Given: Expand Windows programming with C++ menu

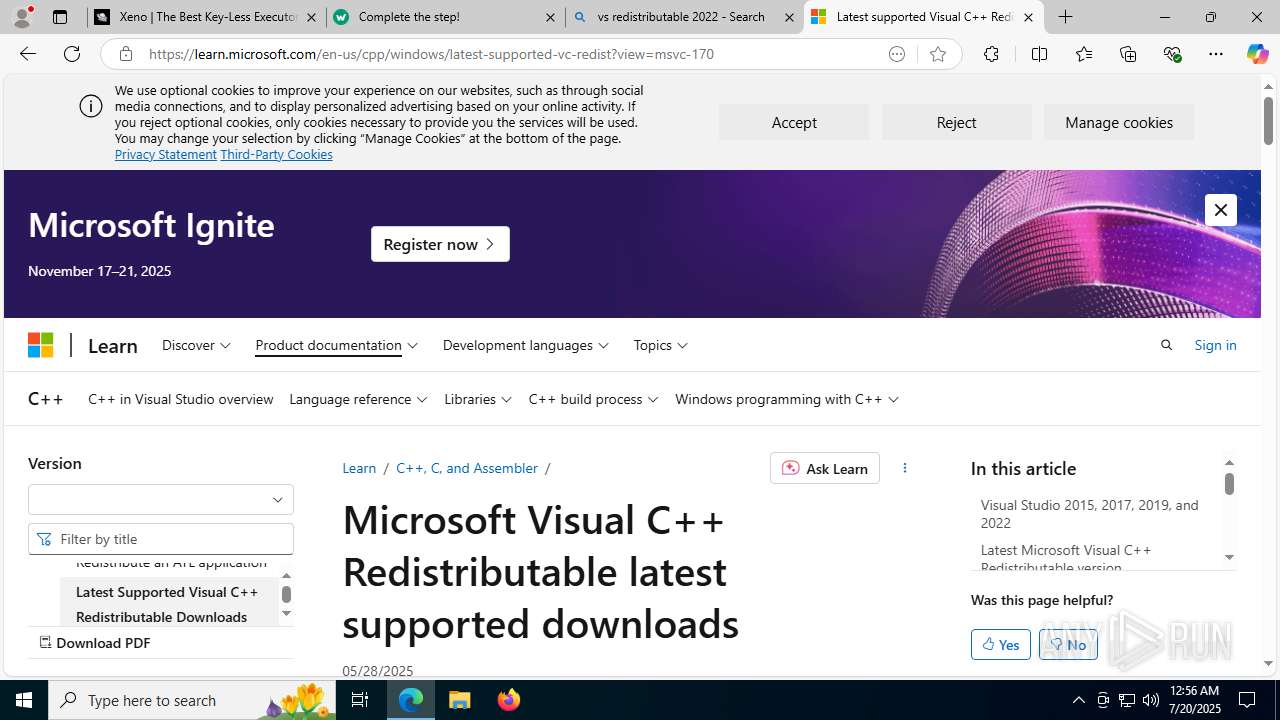Looking at the screenshot, I should pos(787,399).
